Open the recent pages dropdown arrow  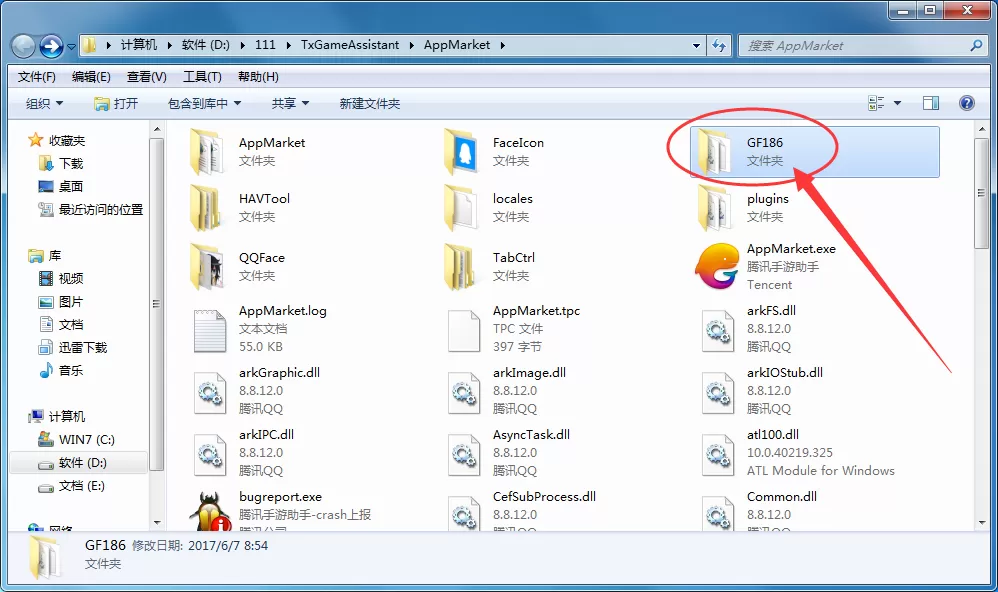(x=71, y=46)
